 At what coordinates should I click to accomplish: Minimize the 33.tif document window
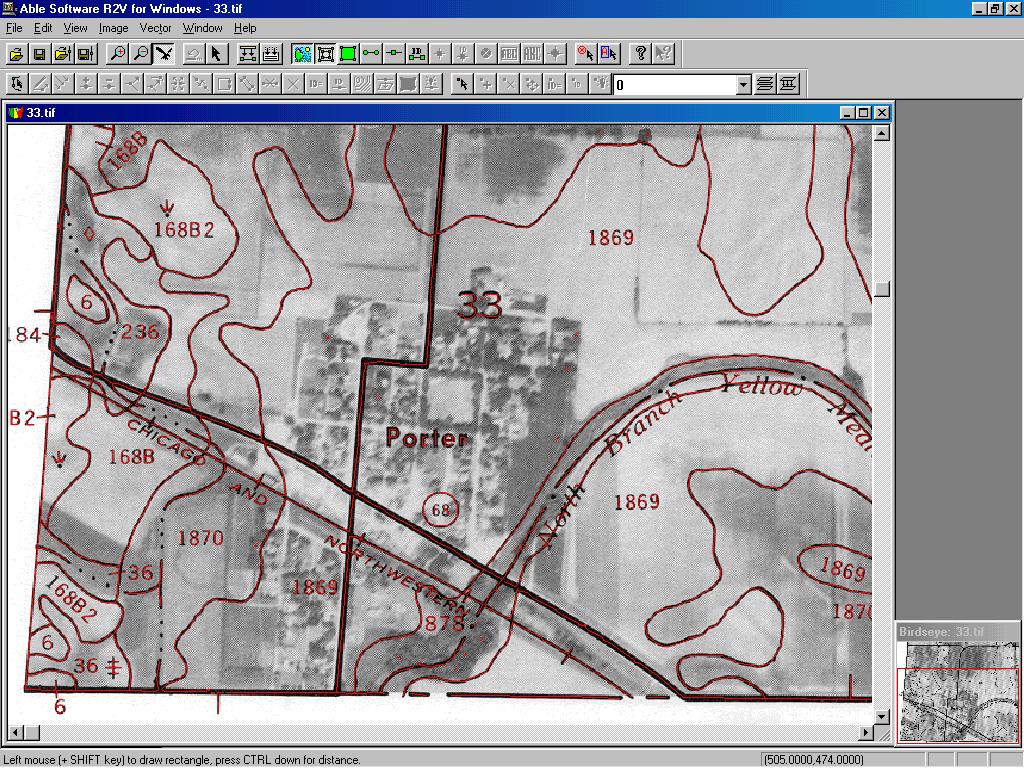click(x=848, y=112)
